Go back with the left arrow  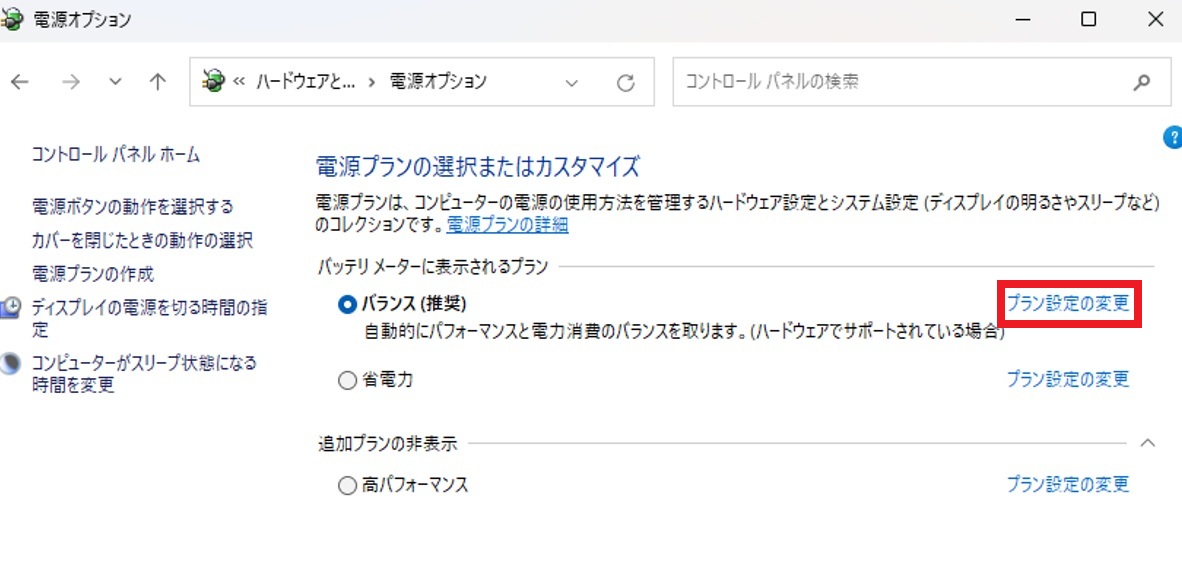click(x=20, y=82)
